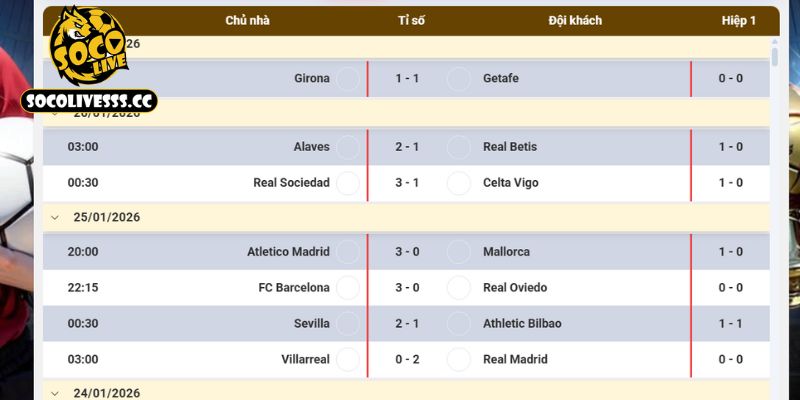Collapse the 25/01/2026 date group
800x400 pixels.
[x=56, y=217]
